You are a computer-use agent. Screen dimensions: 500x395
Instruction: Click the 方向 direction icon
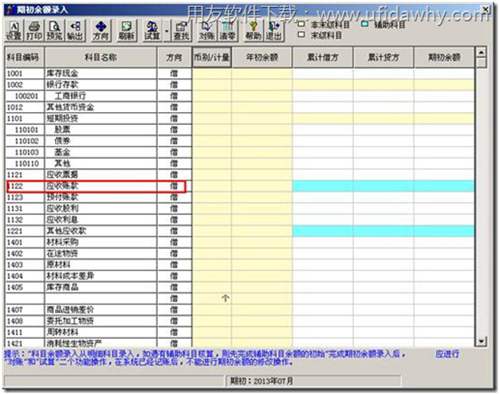pyautogui.click(x=101, y=30)
